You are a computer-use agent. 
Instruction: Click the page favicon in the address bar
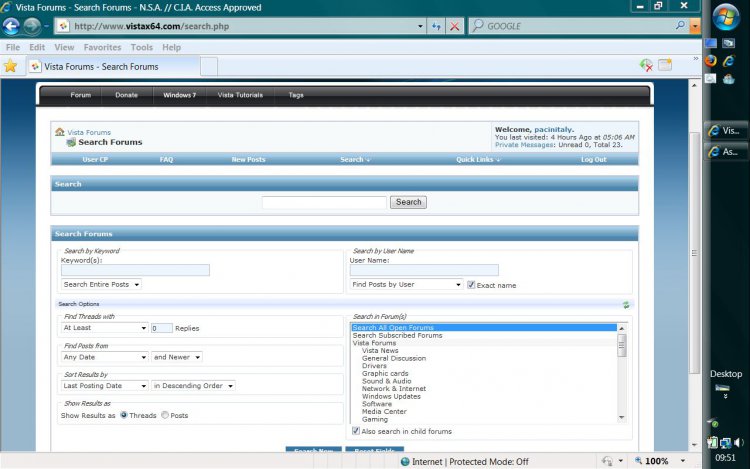64,26
